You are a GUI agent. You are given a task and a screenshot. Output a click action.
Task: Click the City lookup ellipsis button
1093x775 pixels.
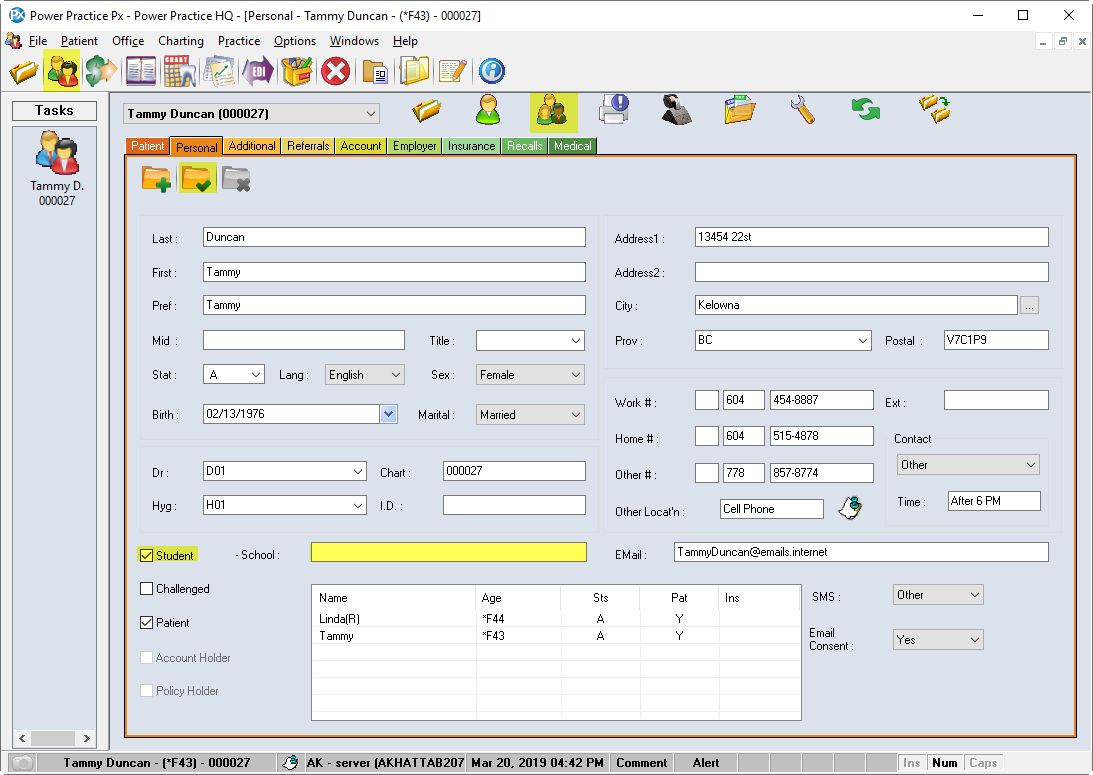(x=1029, y=306)
